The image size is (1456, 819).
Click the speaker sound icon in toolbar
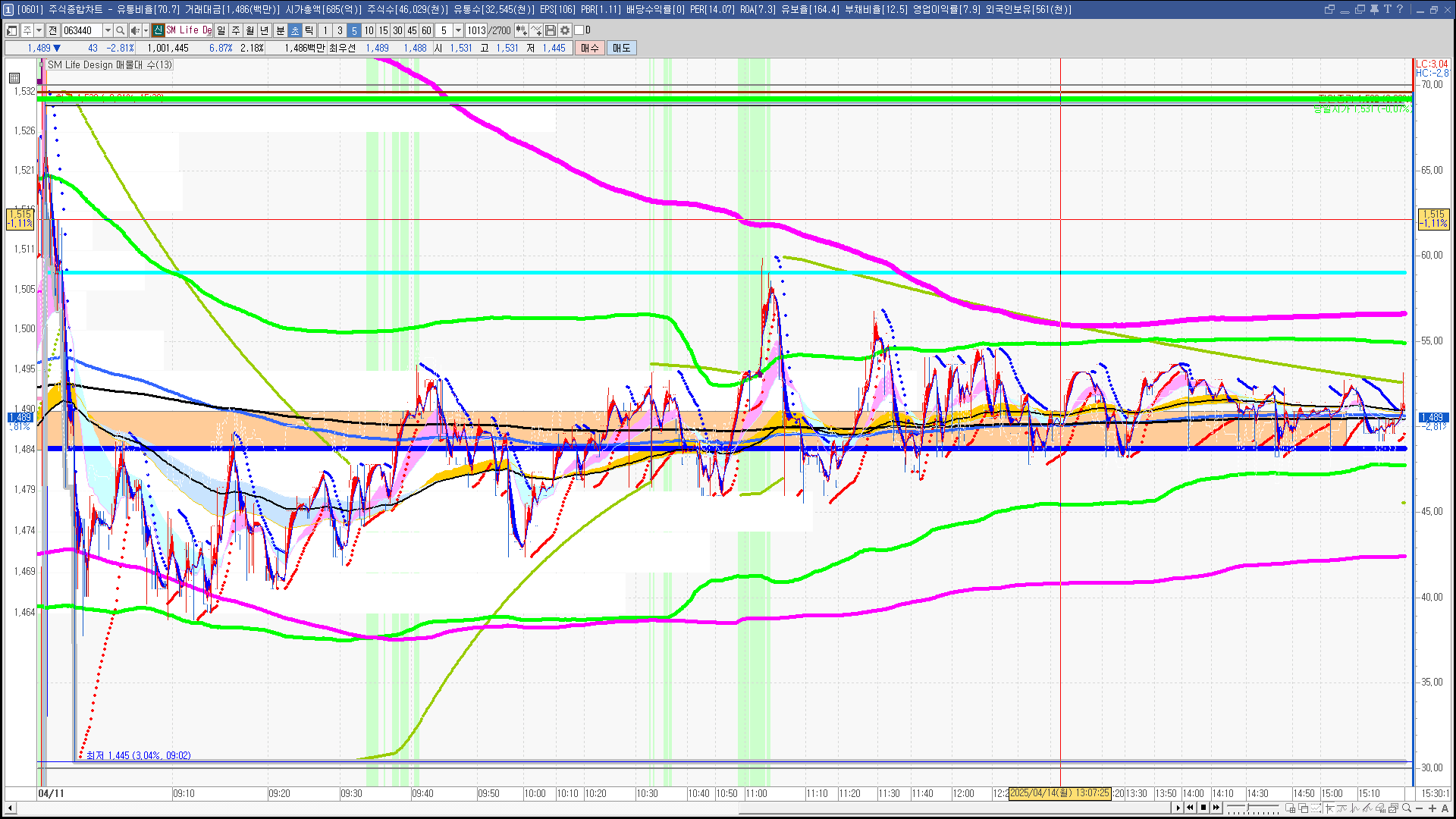(134, 30)
